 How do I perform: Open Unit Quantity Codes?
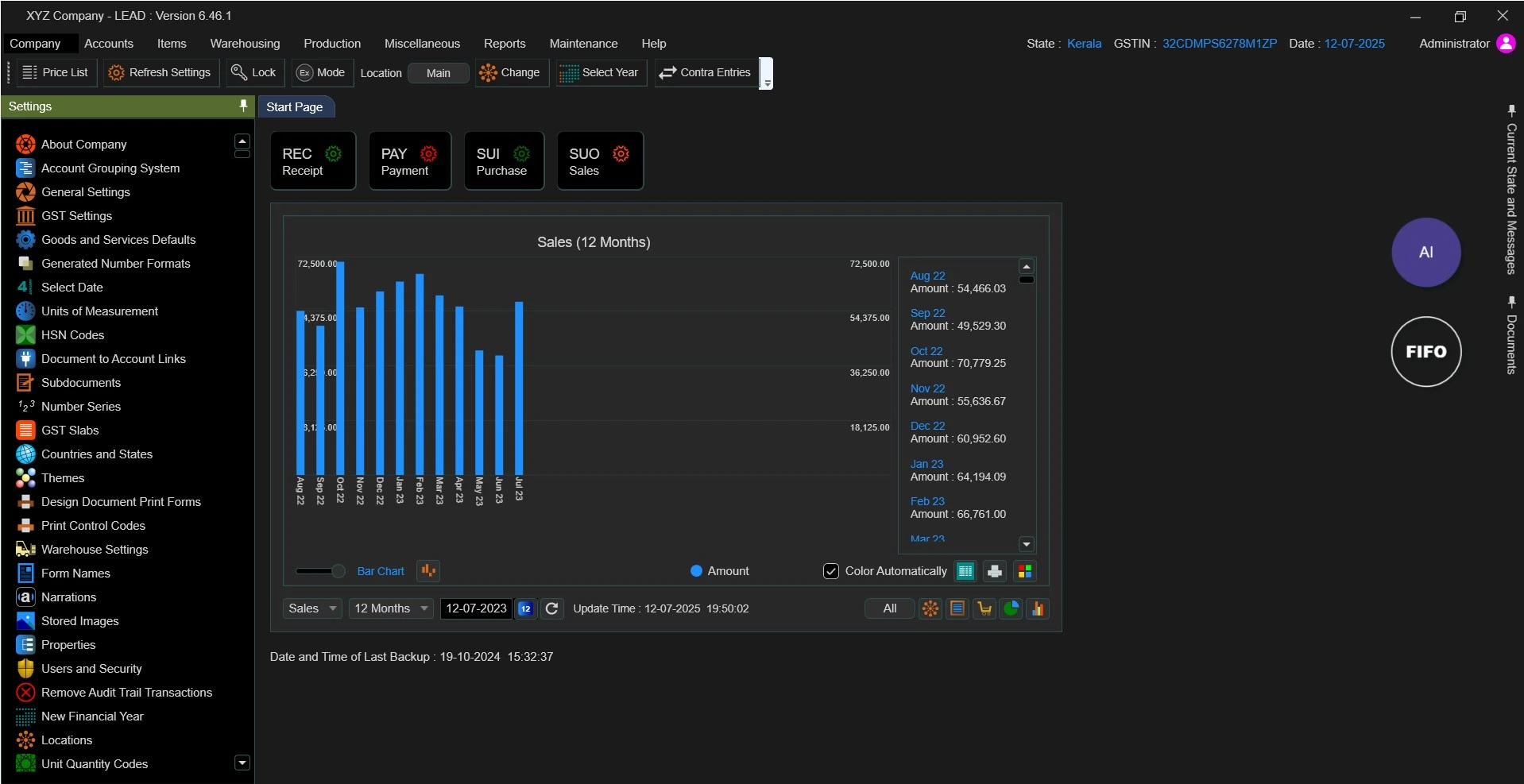point(95,764)
